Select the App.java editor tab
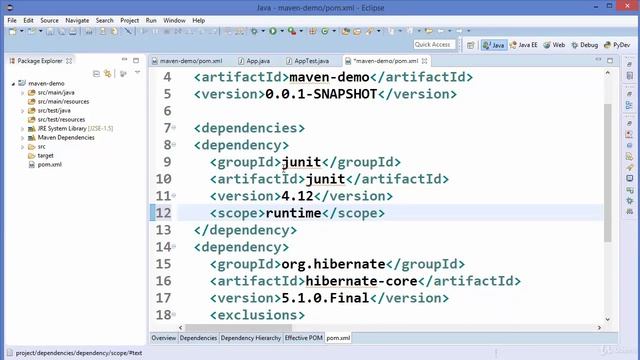 (254, 61)
